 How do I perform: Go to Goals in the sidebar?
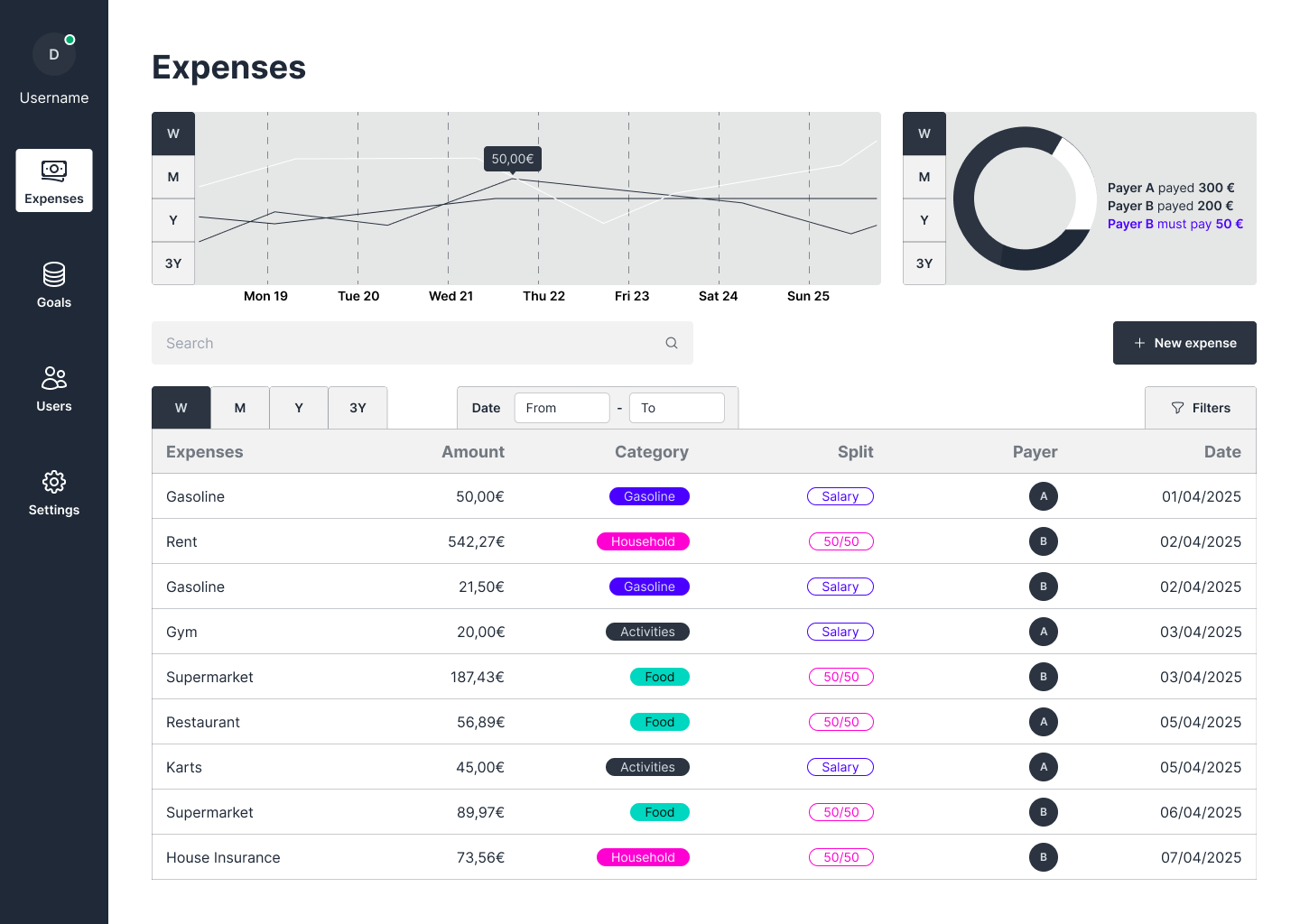(x=54, y=284)
